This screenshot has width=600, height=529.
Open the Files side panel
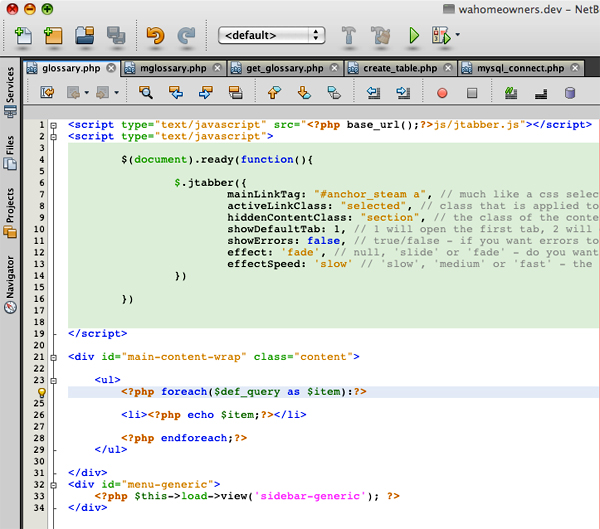(10, 152)
